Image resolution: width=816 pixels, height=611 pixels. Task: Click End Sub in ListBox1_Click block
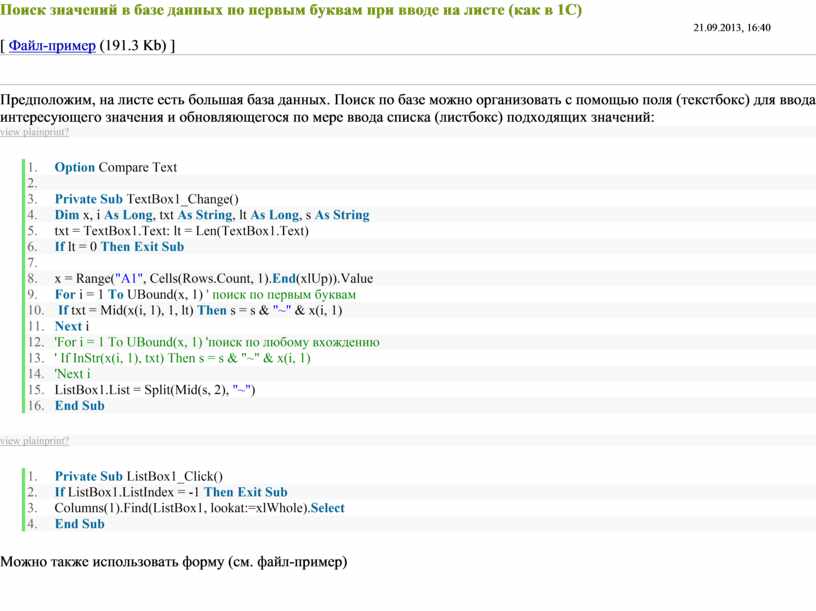80,524
